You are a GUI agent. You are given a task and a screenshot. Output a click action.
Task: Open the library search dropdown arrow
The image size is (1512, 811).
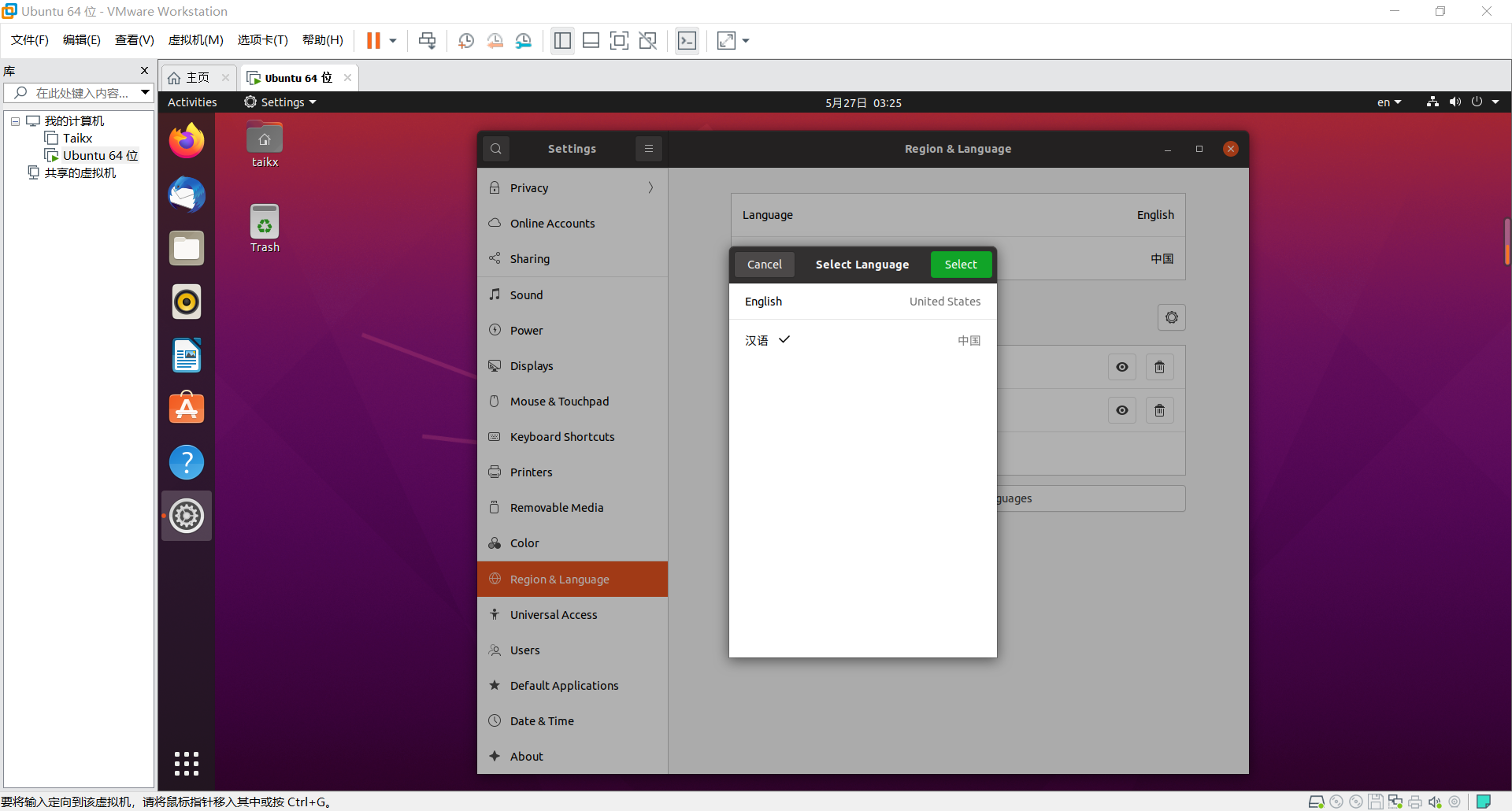[x=146, y=93]
